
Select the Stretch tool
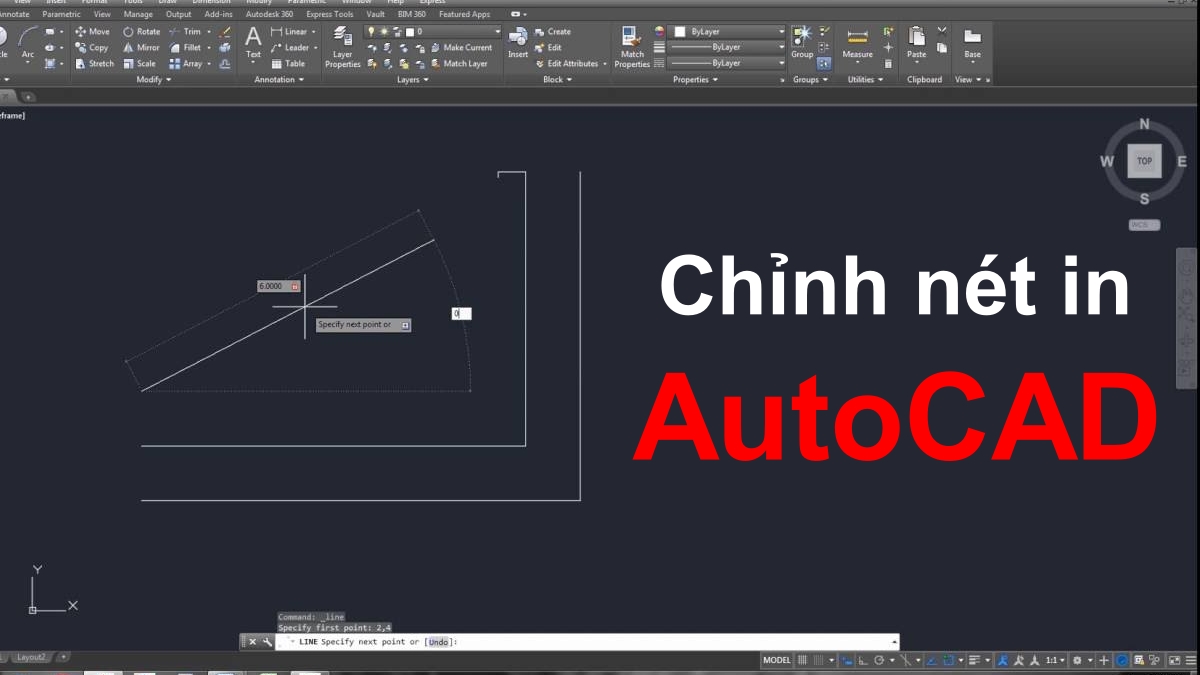point(94,63)
